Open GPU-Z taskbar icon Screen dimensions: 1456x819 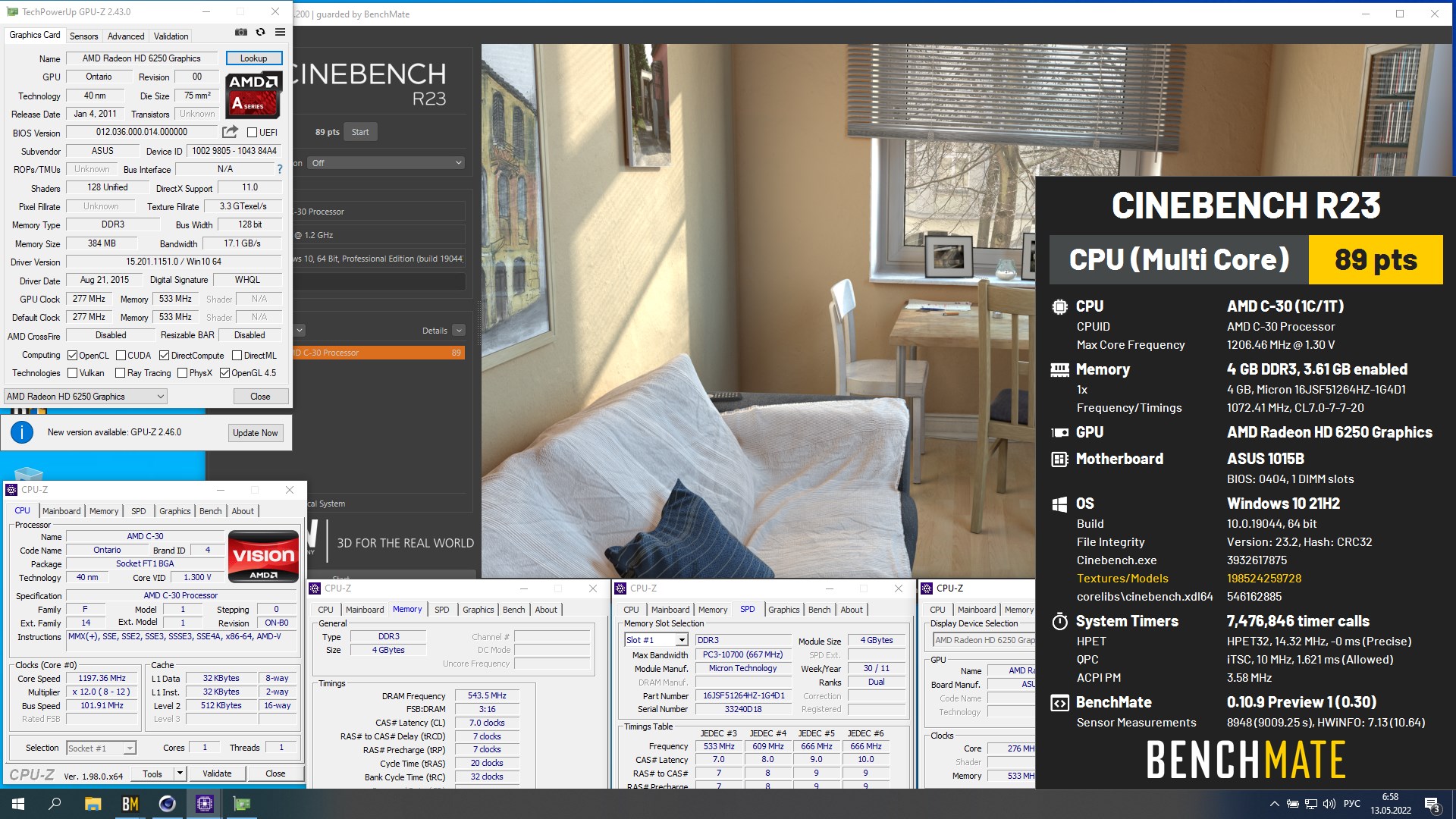pos(242,804)
